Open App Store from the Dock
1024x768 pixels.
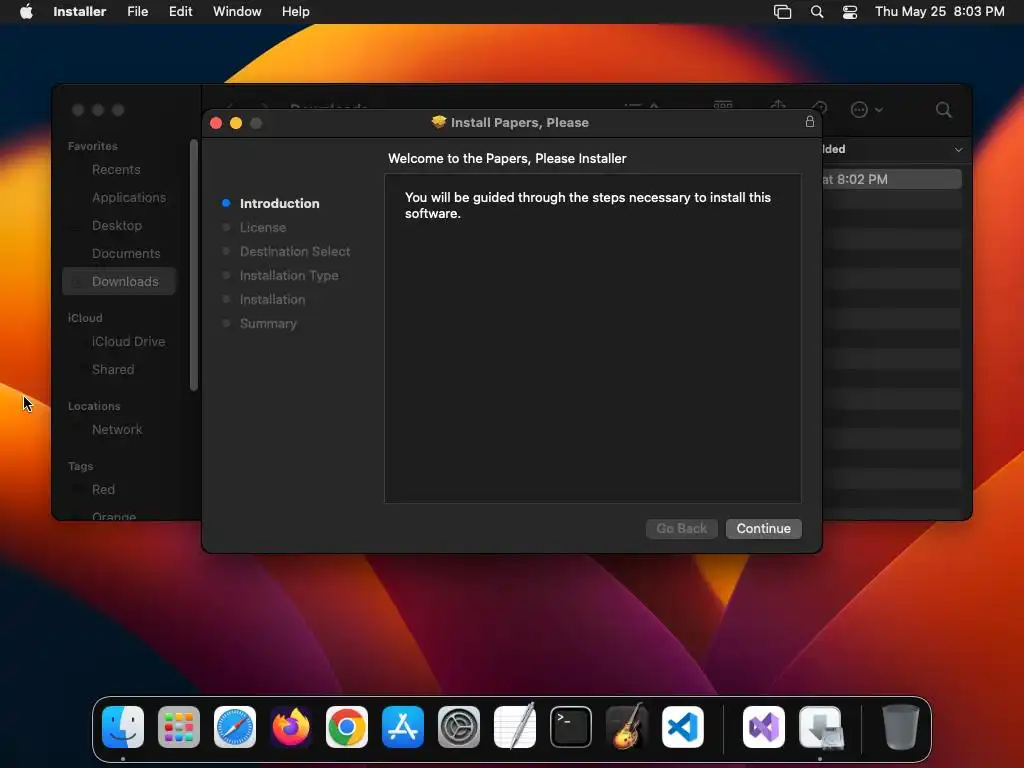pyautogui.click(x=403, y=726)
